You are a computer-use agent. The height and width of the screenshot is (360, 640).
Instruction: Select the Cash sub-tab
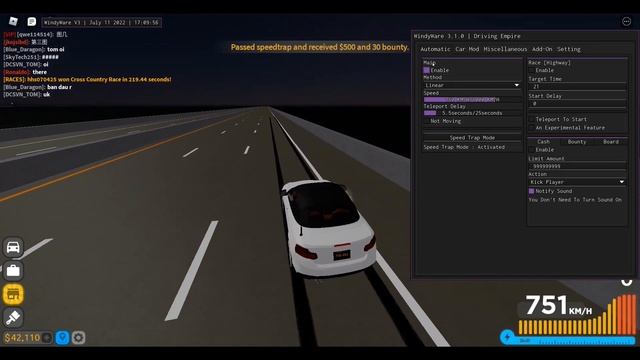[x=543, y=142]
